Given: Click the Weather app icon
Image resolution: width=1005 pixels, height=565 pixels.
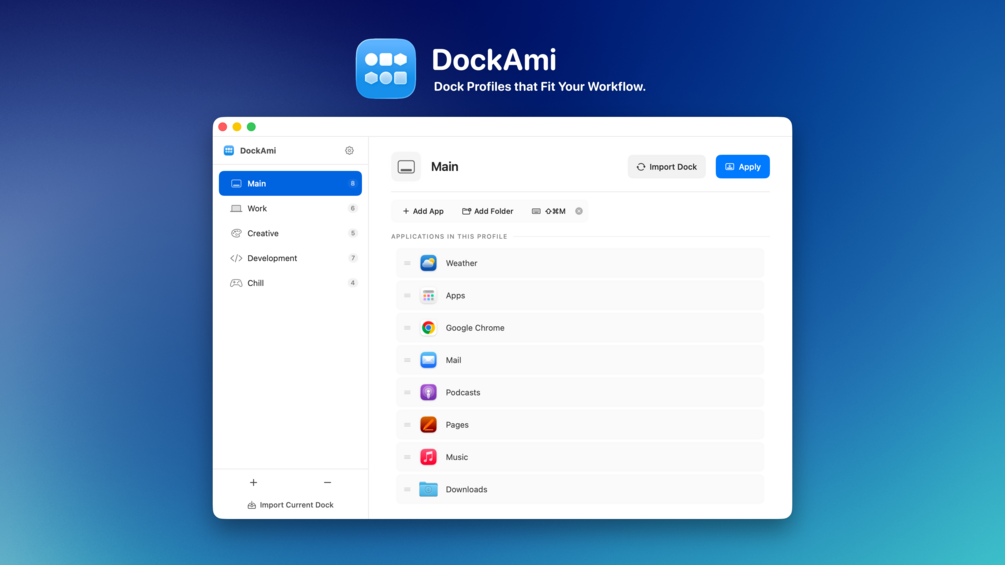Looking at the screenshot, I should click(x=428, y=263).
